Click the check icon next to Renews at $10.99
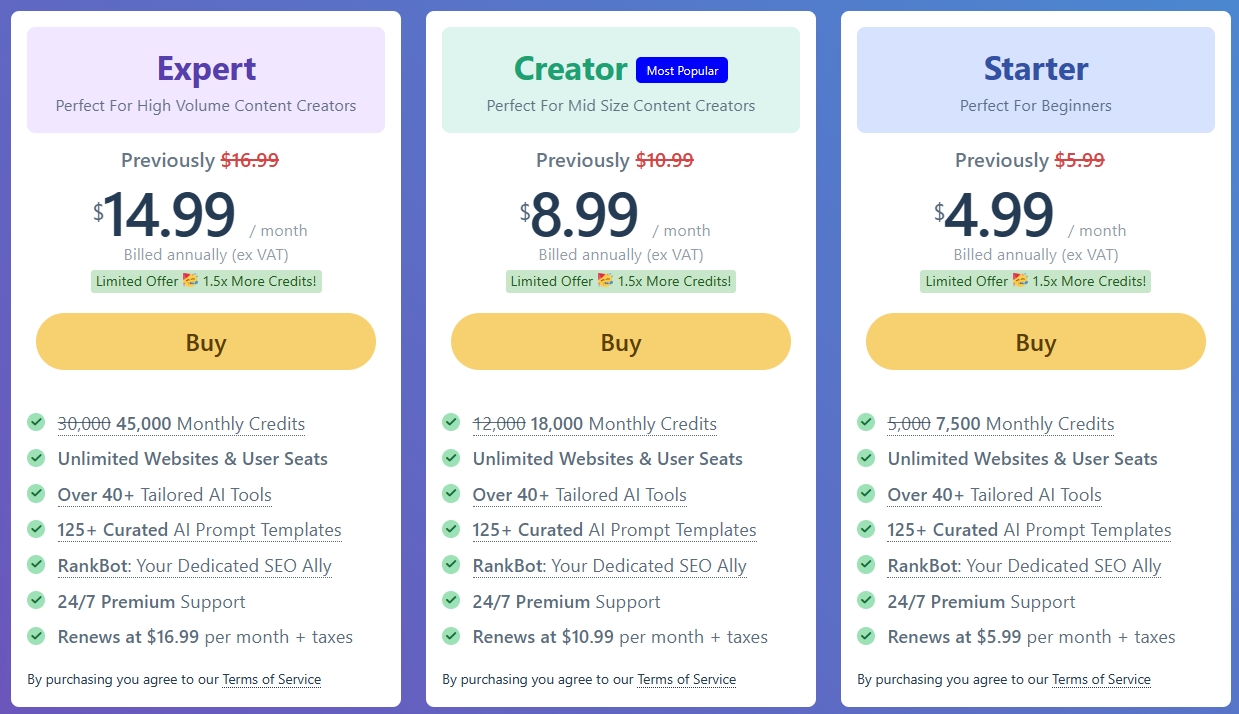1239x714 pixels. pos(451,636)
